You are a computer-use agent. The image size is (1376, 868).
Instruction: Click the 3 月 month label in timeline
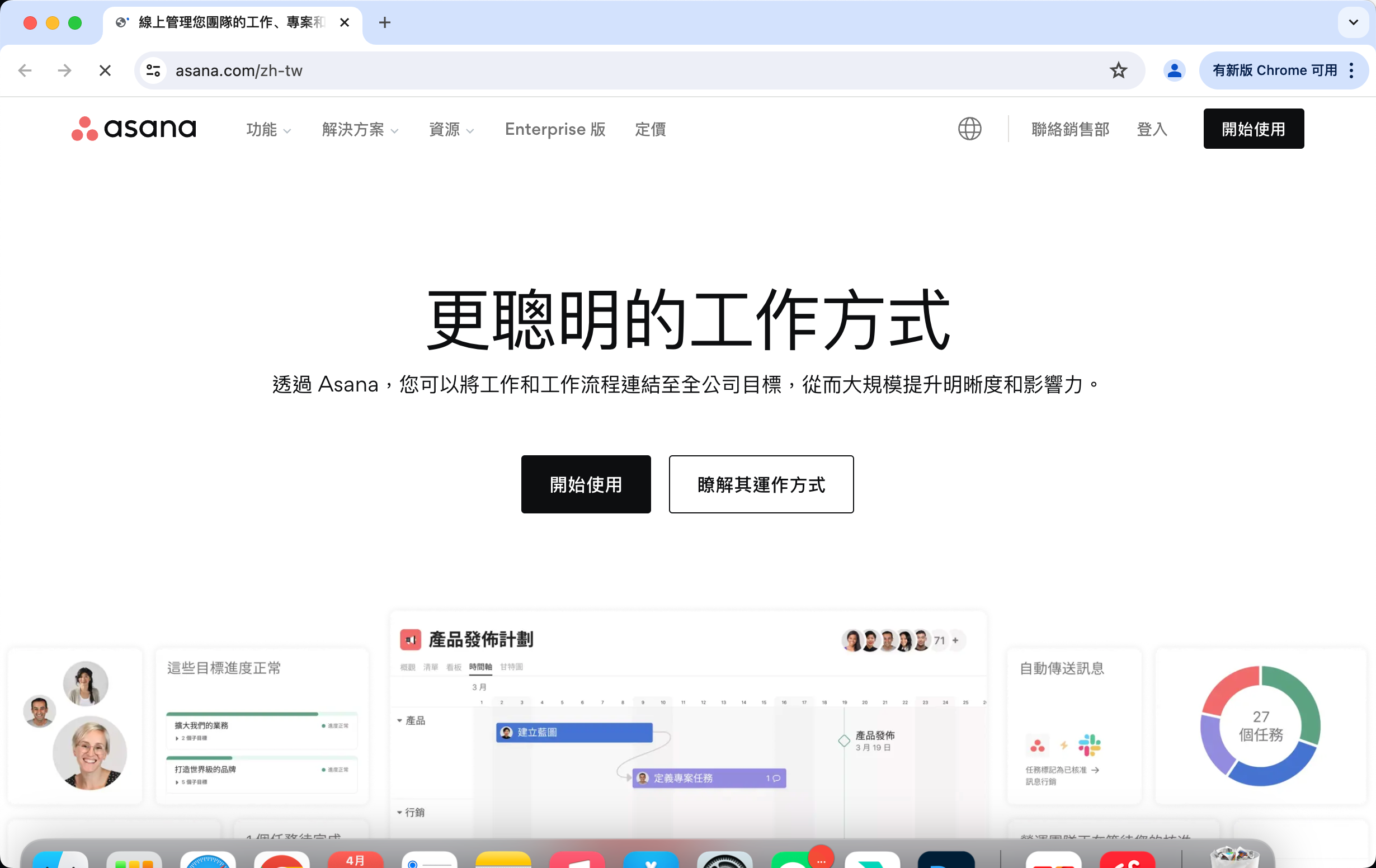479,687
